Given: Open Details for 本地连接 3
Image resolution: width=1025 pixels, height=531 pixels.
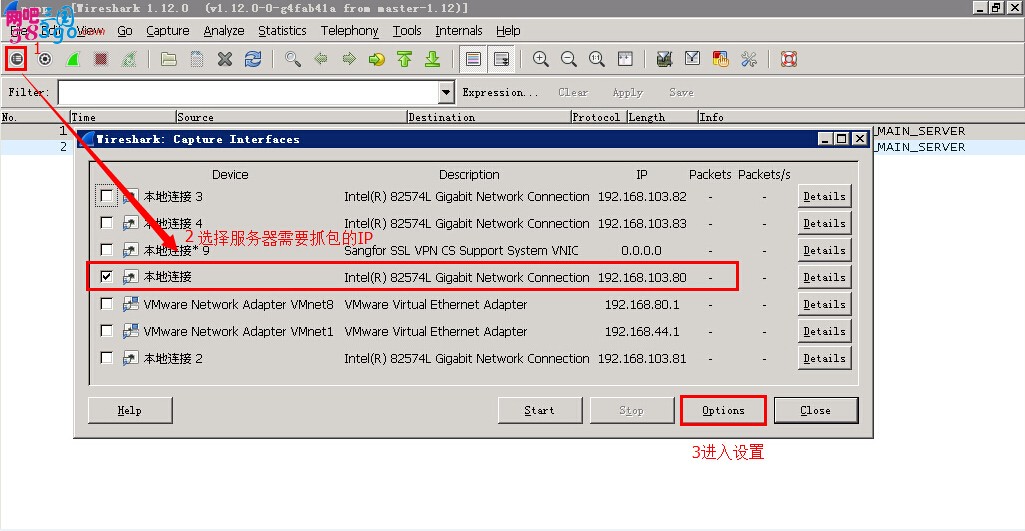Looking at the screenshot, I should [824, 196].
